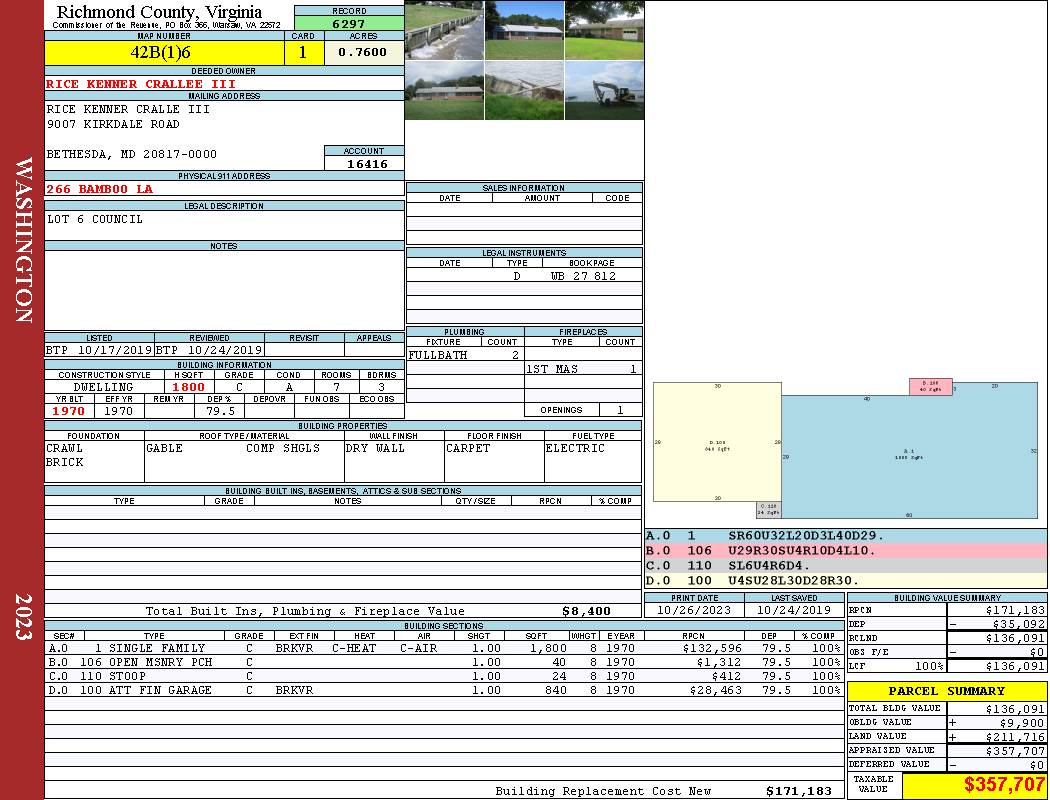This screenshot has height=800, width=1050.
Task: Click the red taxable value $357,707
Action: (974, 785)
